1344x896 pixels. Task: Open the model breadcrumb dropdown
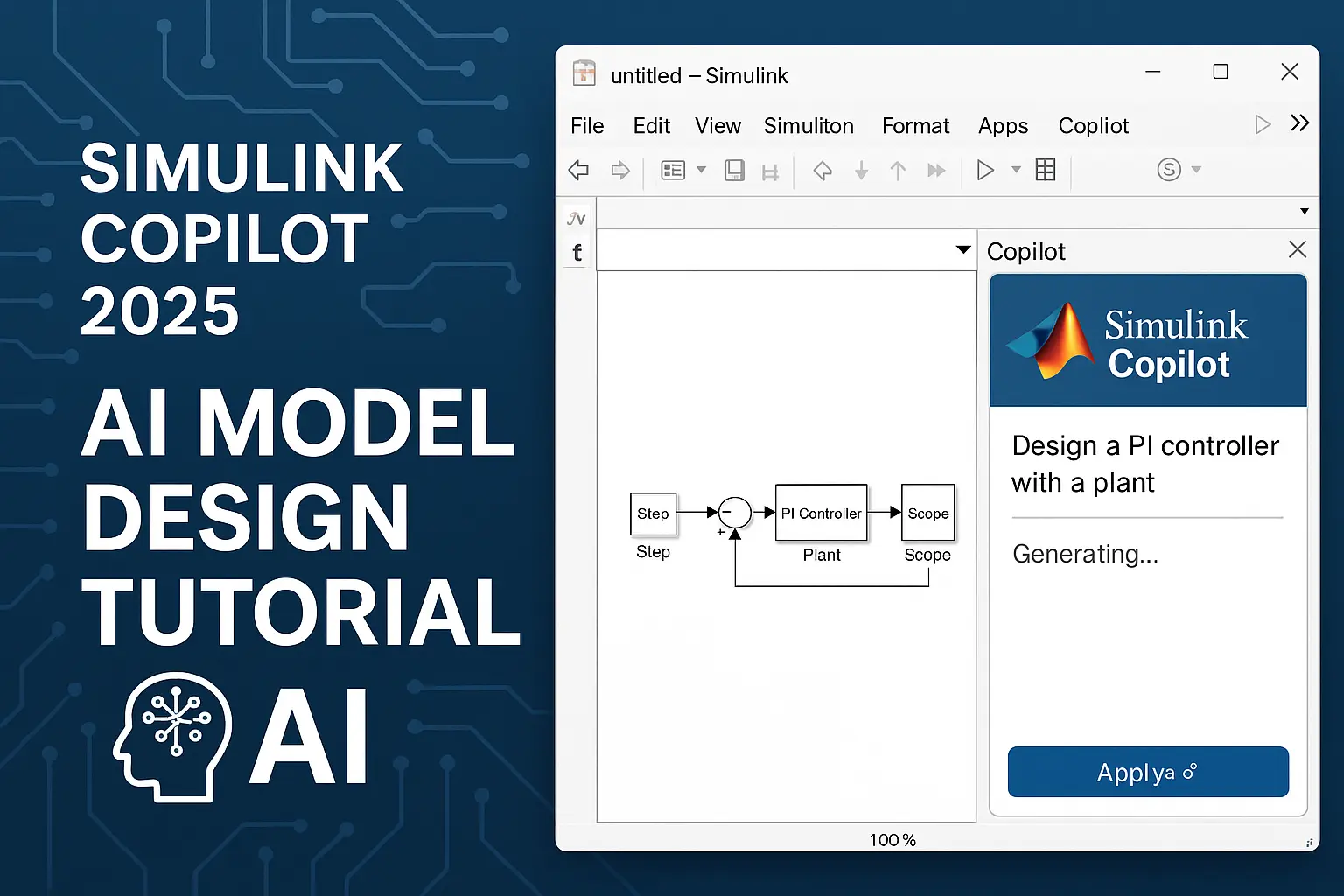coord(963,249)
